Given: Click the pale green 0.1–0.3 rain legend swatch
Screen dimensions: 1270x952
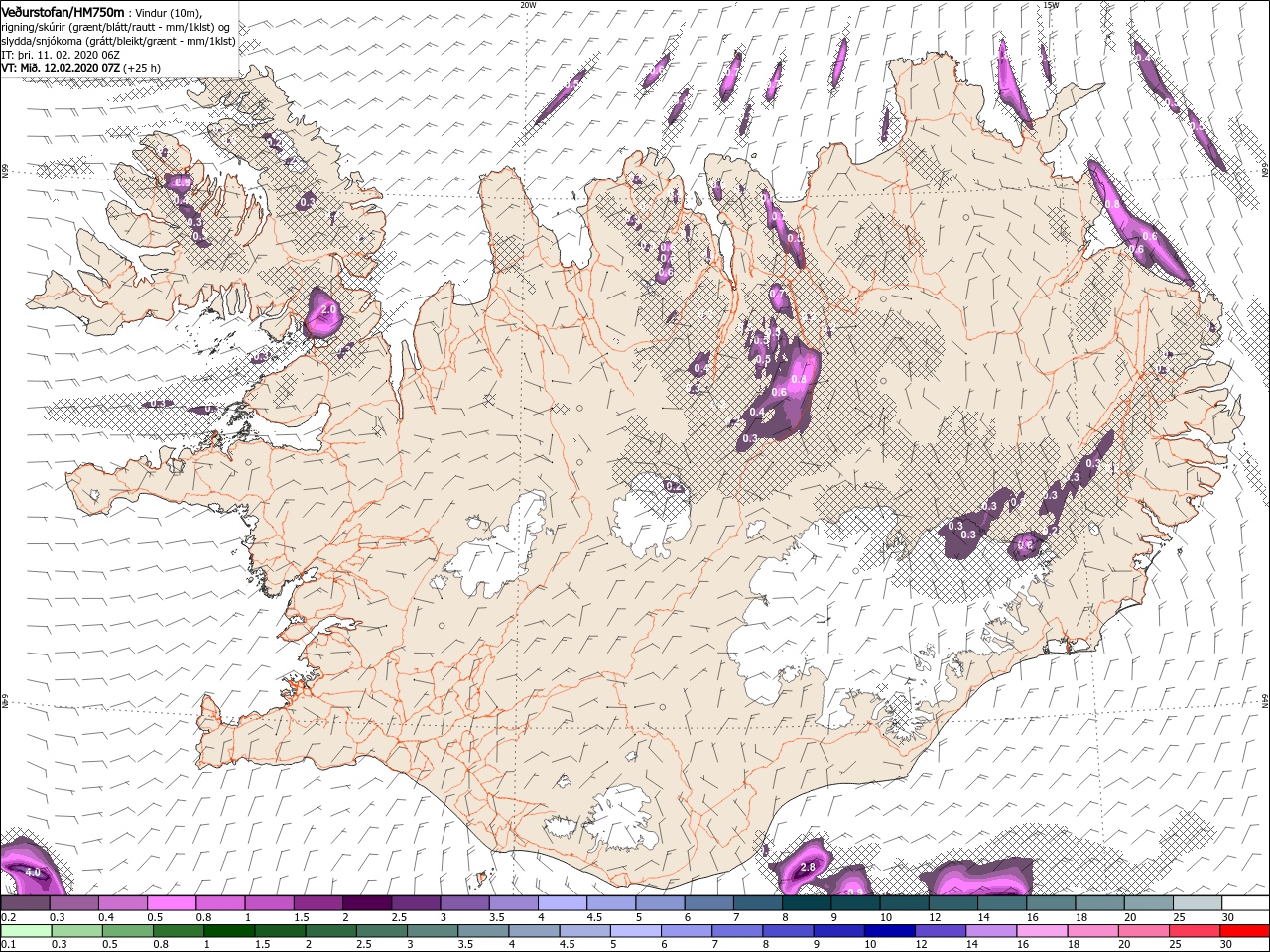Looking at the screenshot, I should click(x=26, y=931).
